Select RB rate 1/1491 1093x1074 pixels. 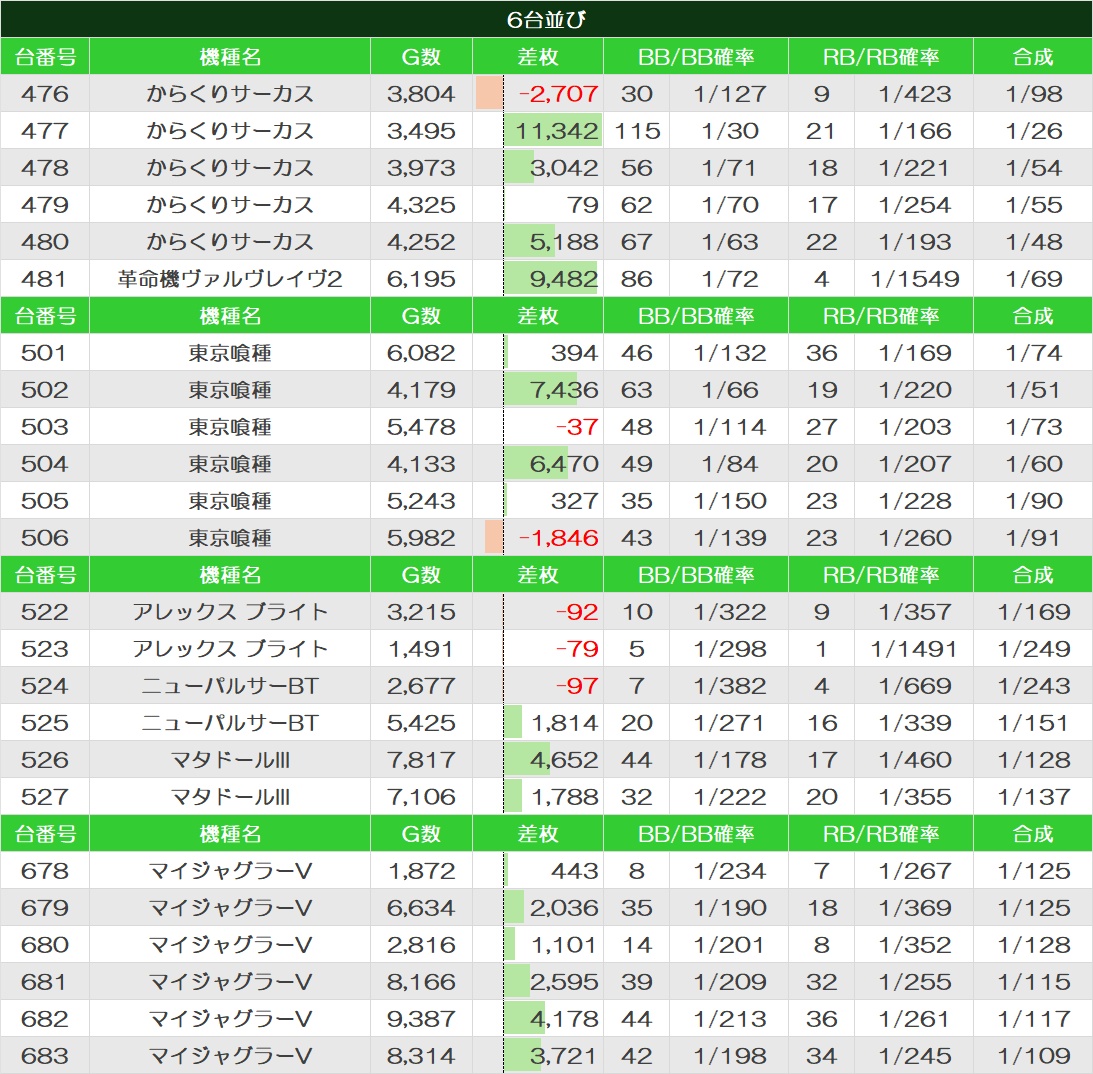point(915,648)
